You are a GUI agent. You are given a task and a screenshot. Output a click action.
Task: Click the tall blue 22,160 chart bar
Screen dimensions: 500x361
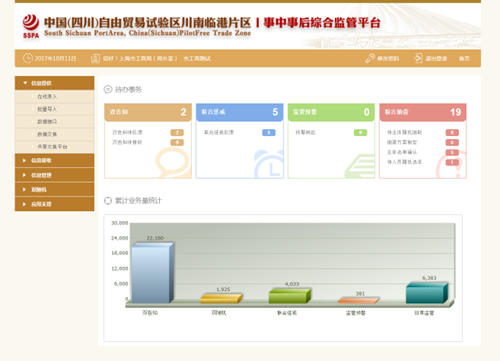point(153,273)
